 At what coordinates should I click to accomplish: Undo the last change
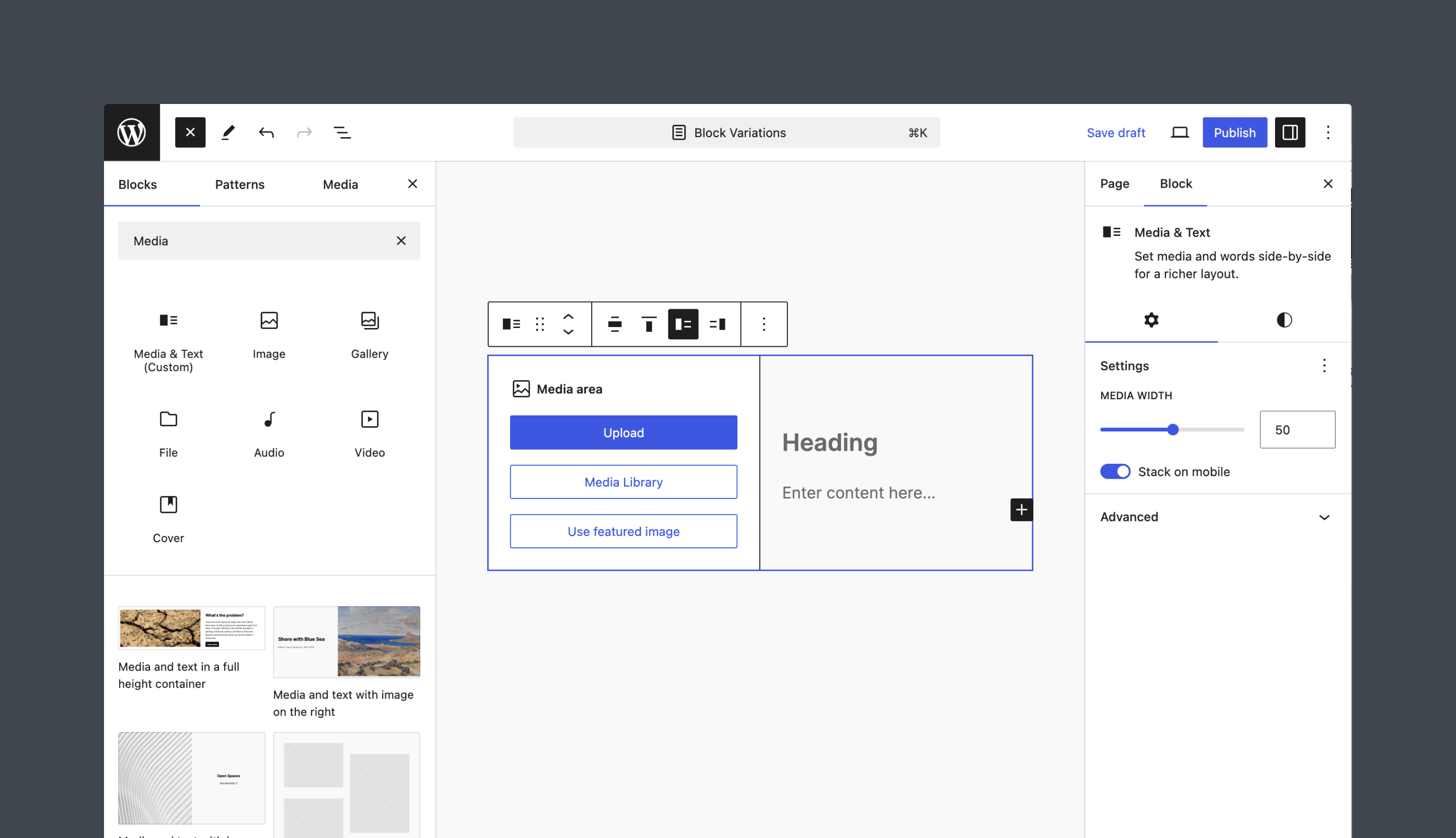coord(266,133)
